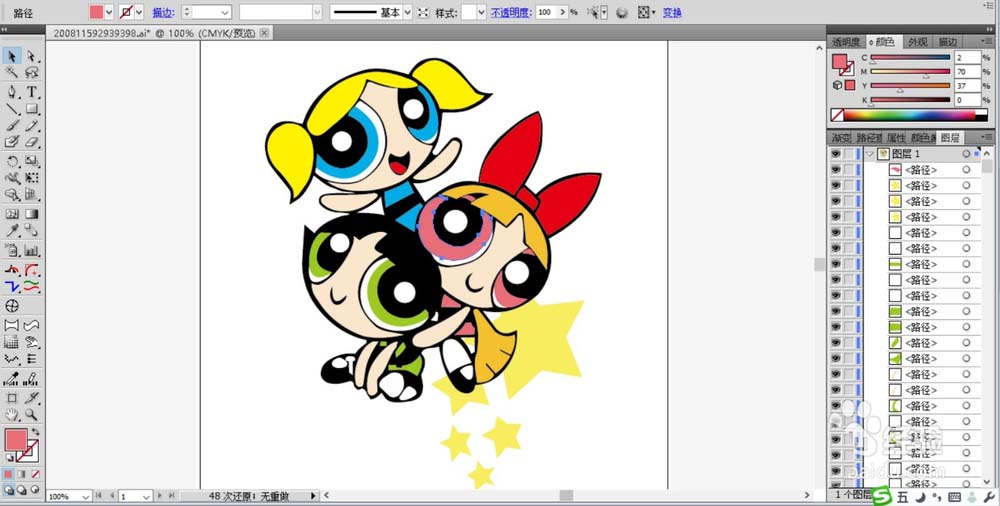Select the Type tool

[x=31, y=92]
